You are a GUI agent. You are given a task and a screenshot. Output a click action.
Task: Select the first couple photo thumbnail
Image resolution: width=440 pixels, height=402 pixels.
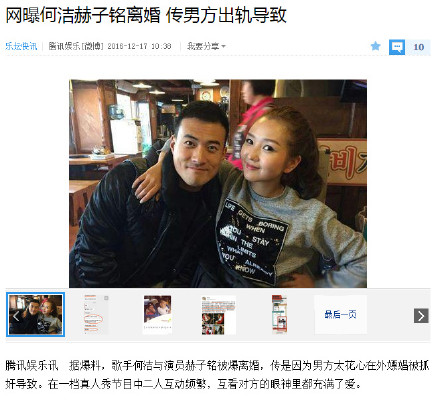(x=35, y=314)
